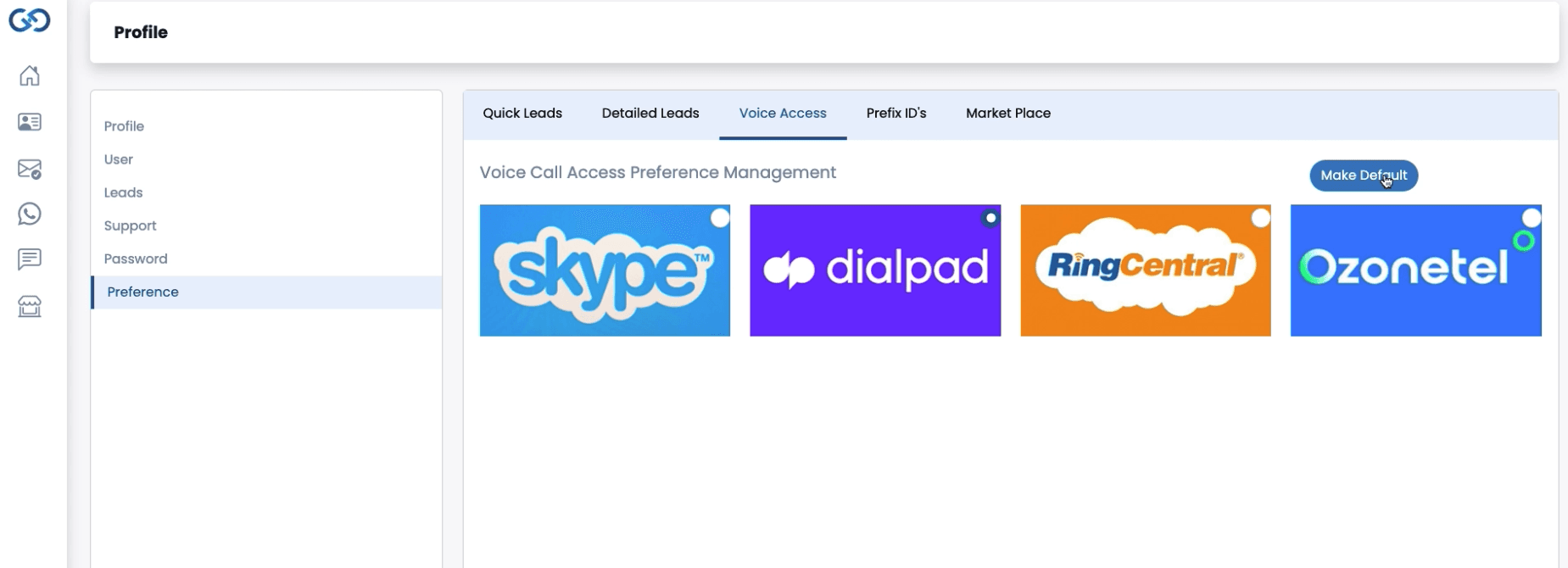
Task: Click the app logo in the sidebar
Action: 30,19
